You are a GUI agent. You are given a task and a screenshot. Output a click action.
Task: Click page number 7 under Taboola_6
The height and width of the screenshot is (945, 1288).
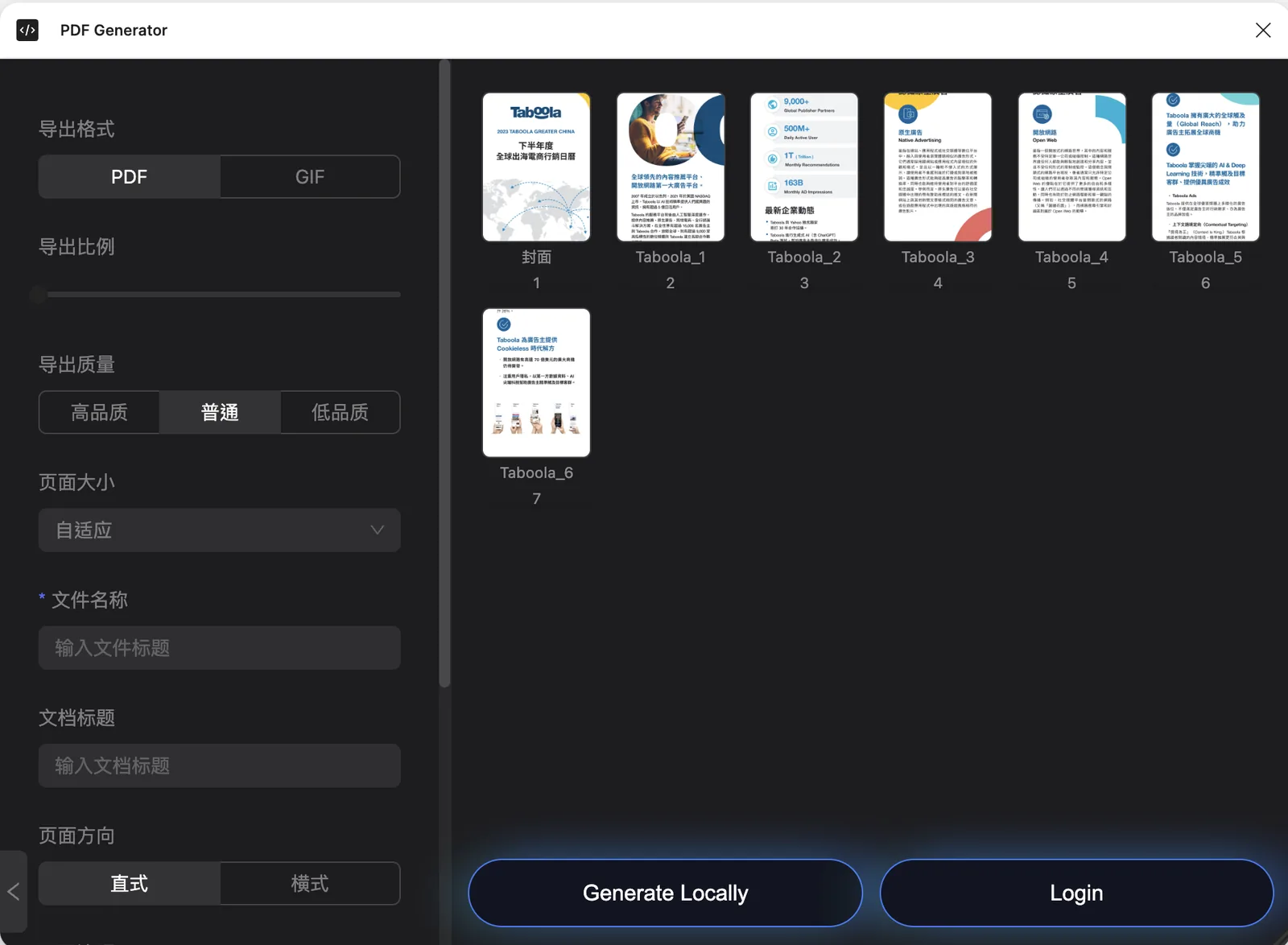[536, 499]
